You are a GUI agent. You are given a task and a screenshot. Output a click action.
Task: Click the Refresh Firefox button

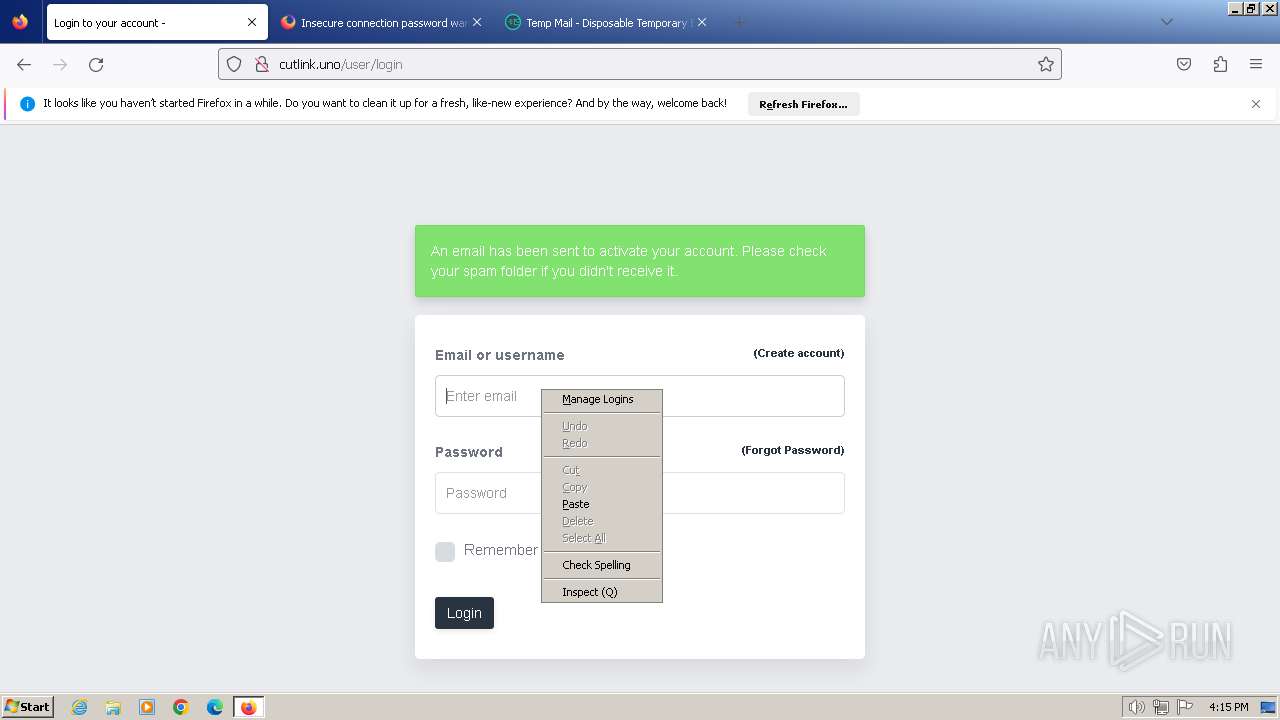803,104
